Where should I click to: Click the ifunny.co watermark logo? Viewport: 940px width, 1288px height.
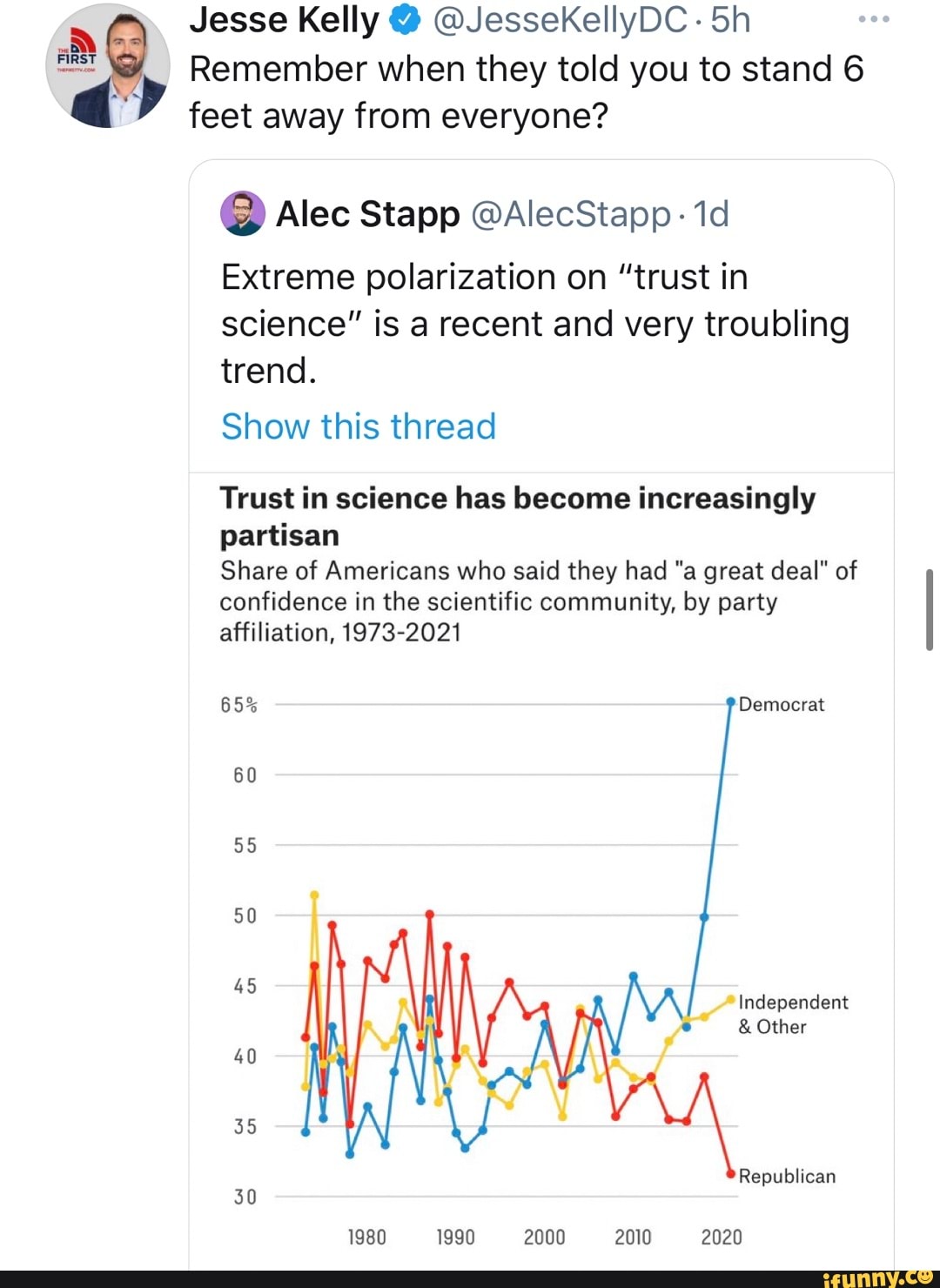point(877,1277)
